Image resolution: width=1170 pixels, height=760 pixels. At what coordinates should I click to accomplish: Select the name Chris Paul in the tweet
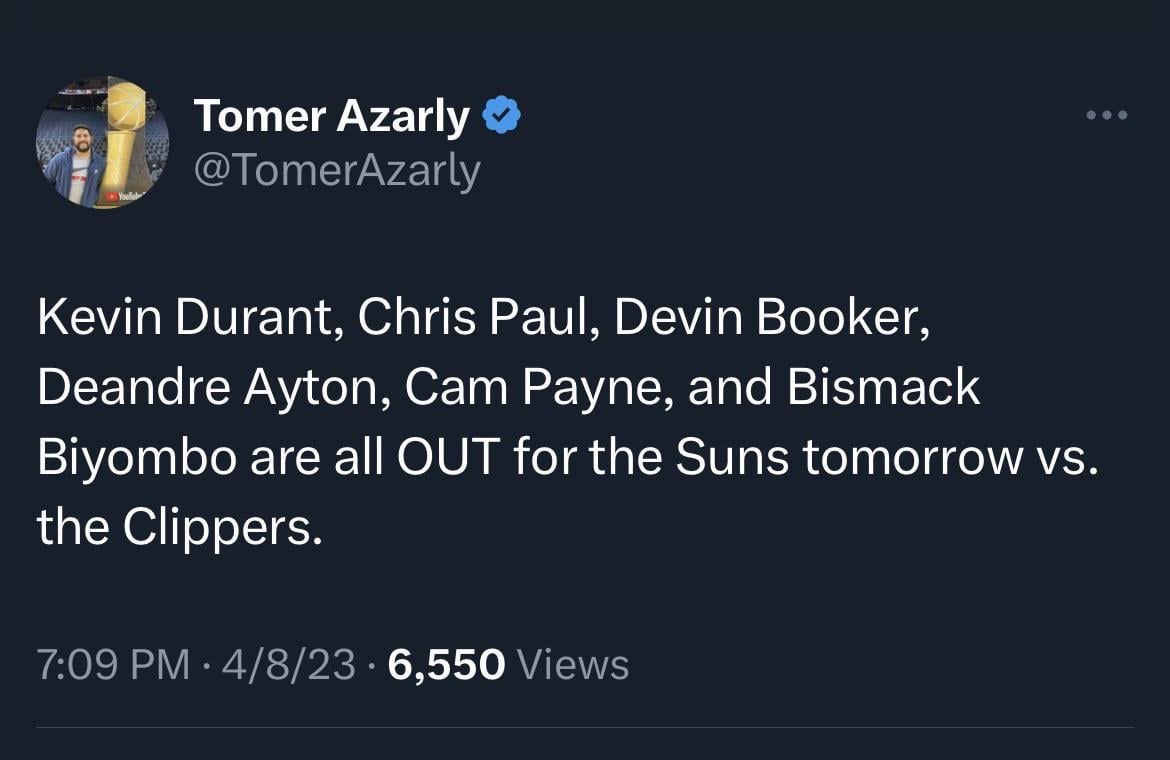(x=473, y=318)
